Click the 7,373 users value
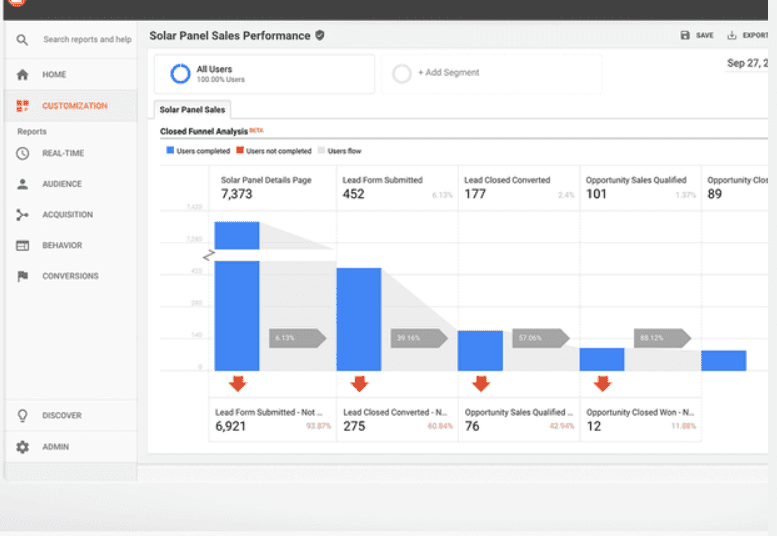Image resolution: width=777 pixels, height=536 pixels. [236, 194]
